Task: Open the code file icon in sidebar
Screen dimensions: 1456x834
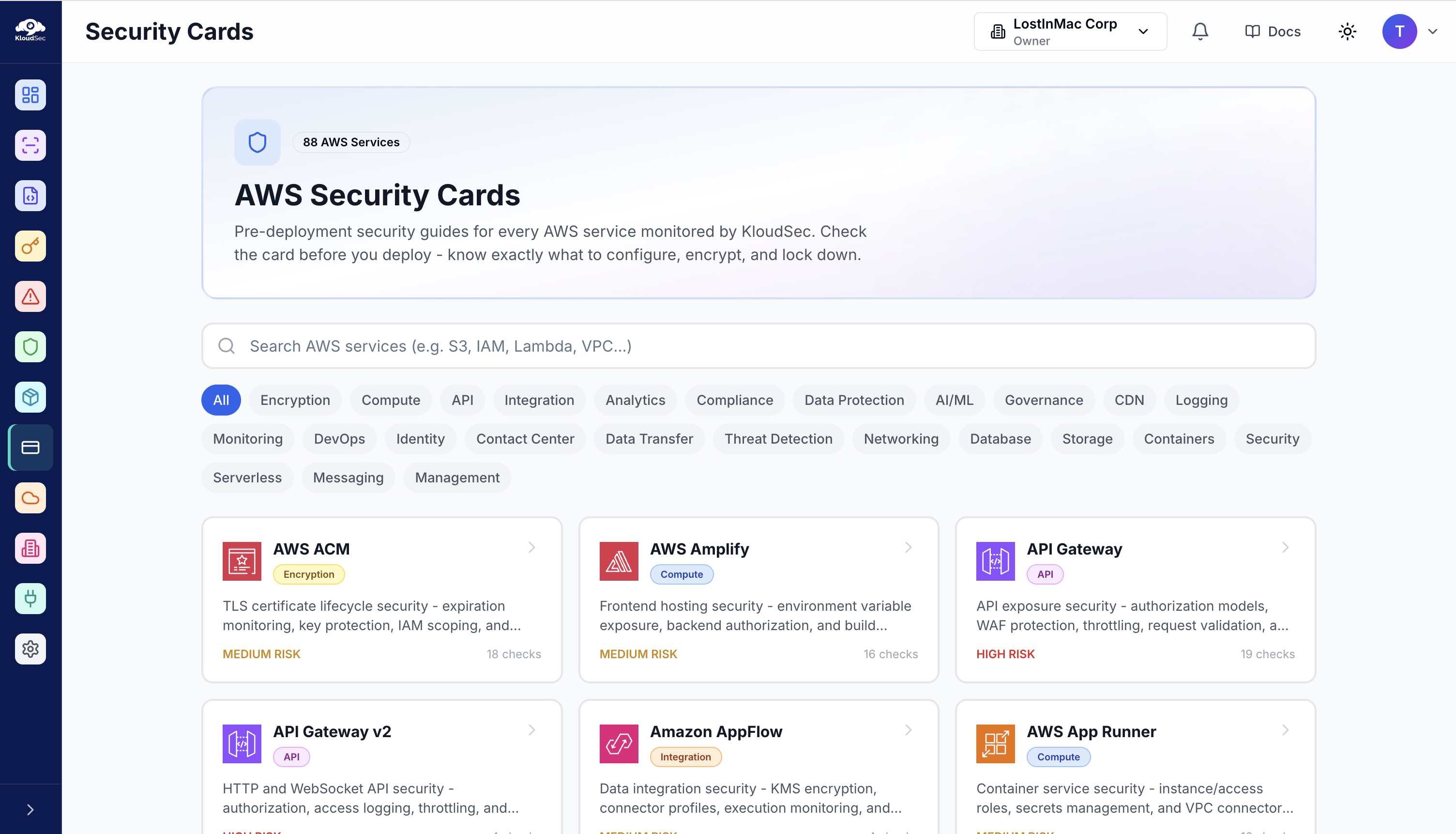Action: pos(30,196)
